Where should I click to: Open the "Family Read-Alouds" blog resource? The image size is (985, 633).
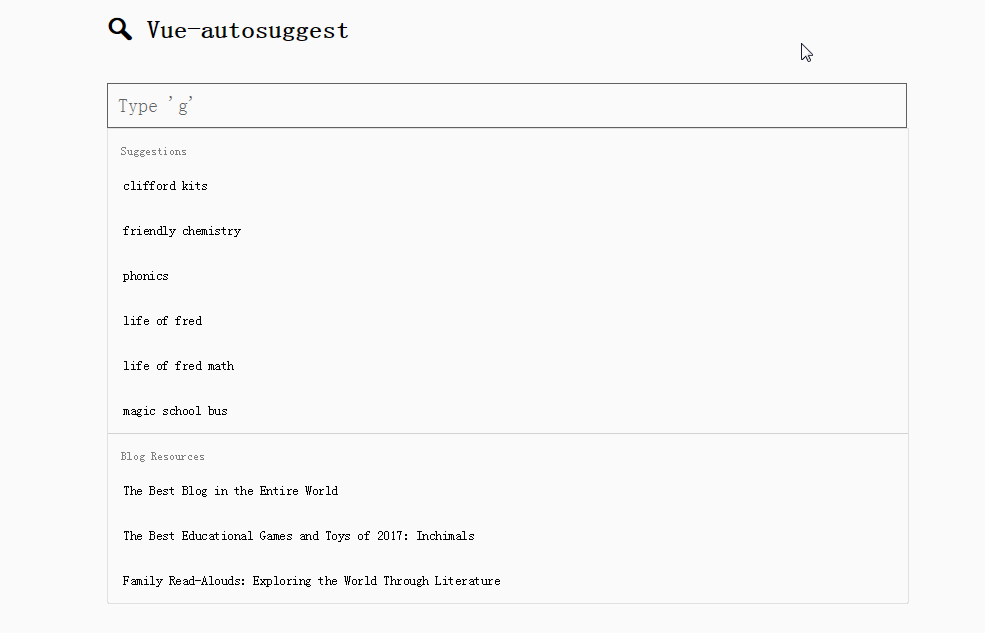click(311, 581)
